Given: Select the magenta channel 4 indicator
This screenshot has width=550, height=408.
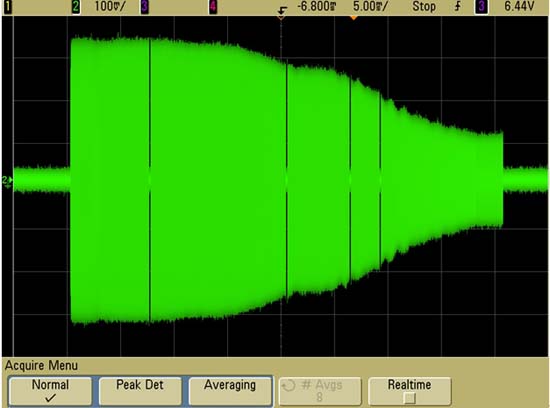Looking at the screenshot, I should [213, 7].
